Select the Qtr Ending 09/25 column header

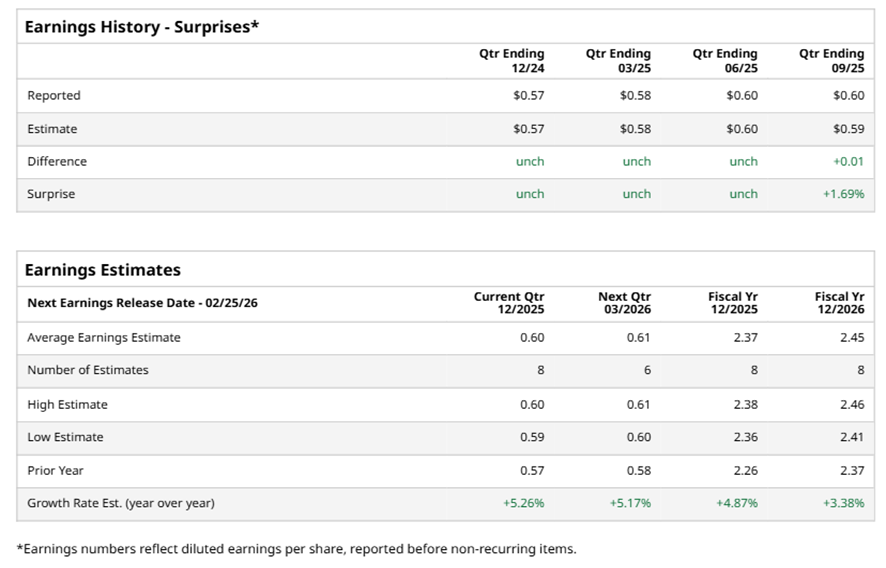[x=831, y=60]
